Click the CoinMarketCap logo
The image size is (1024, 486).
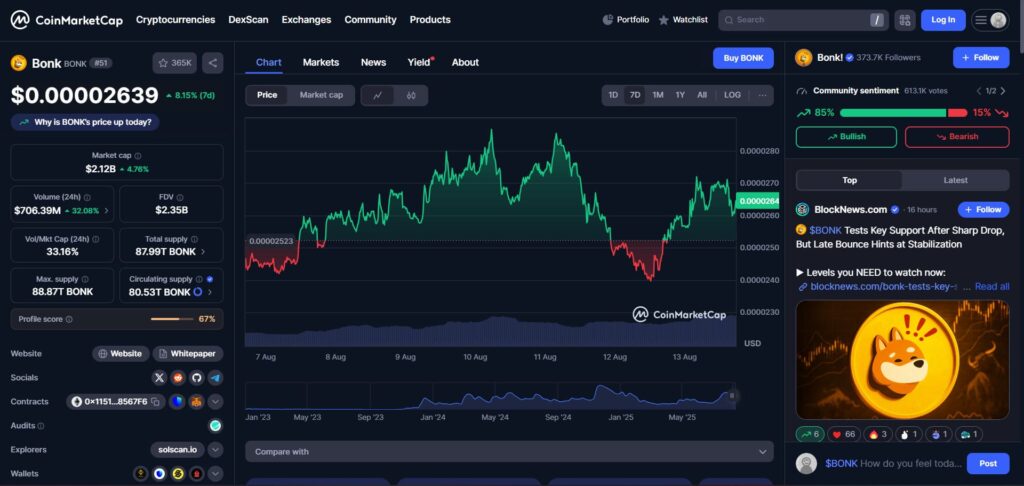click(x=67, y=20)
